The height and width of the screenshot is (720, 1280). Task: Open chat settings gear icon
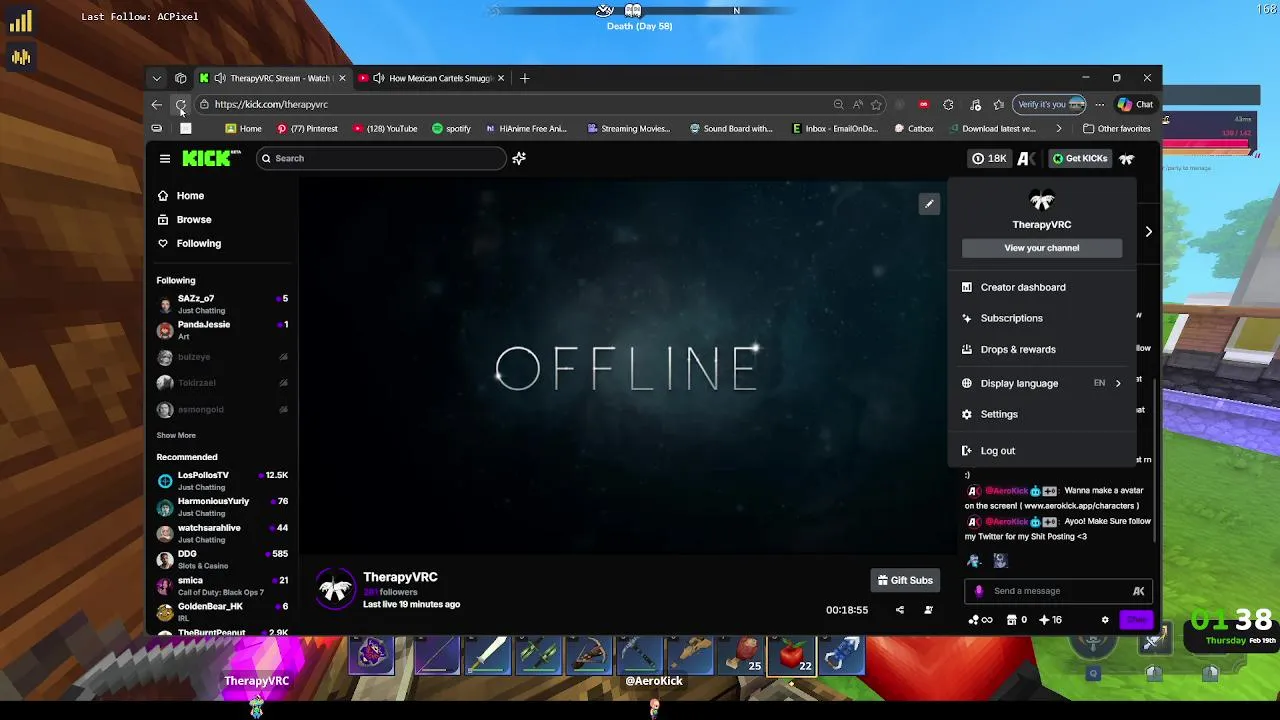tap(1105, 620)
